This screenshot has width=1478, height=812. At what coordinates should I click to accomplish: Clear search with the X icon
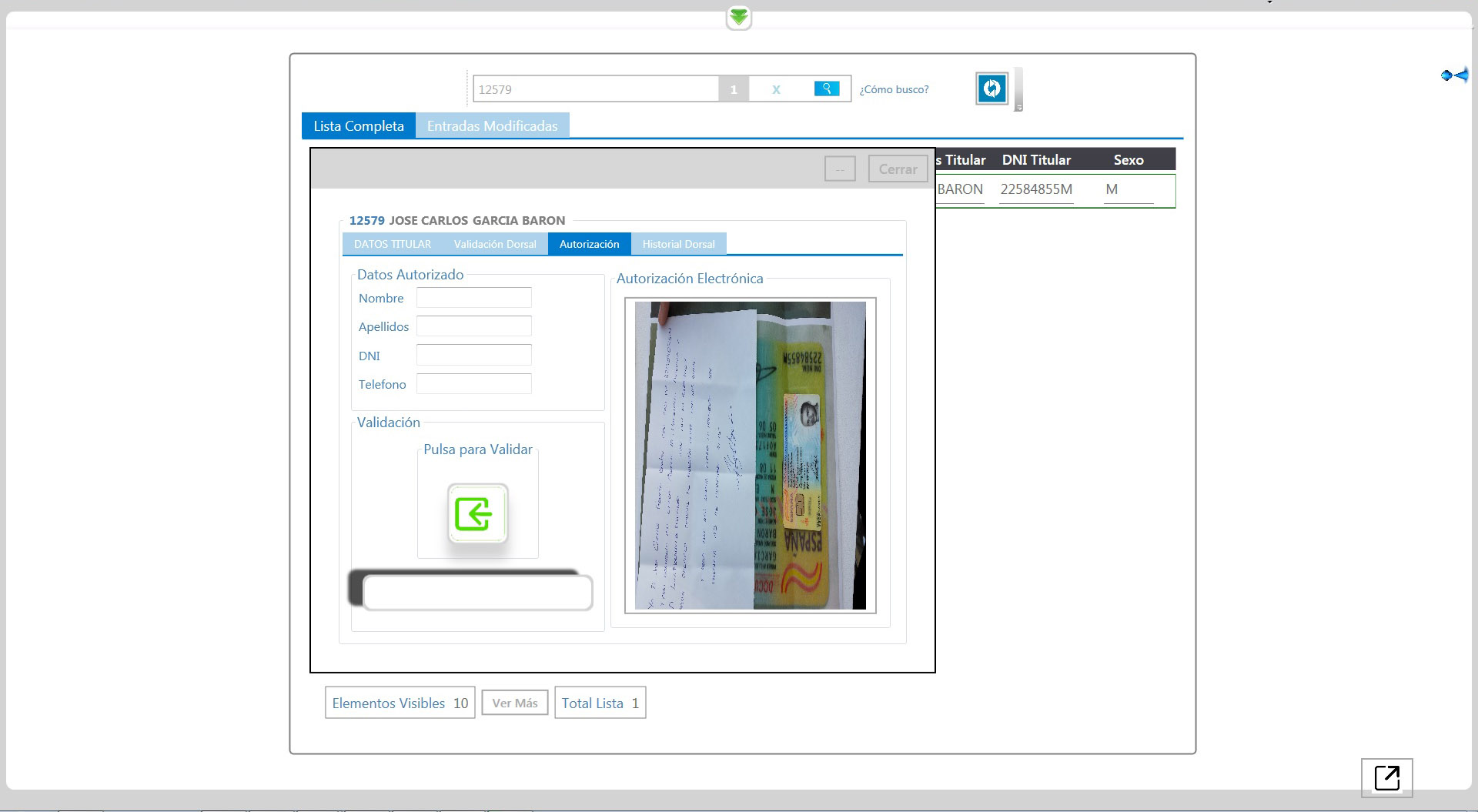point(776,89)
